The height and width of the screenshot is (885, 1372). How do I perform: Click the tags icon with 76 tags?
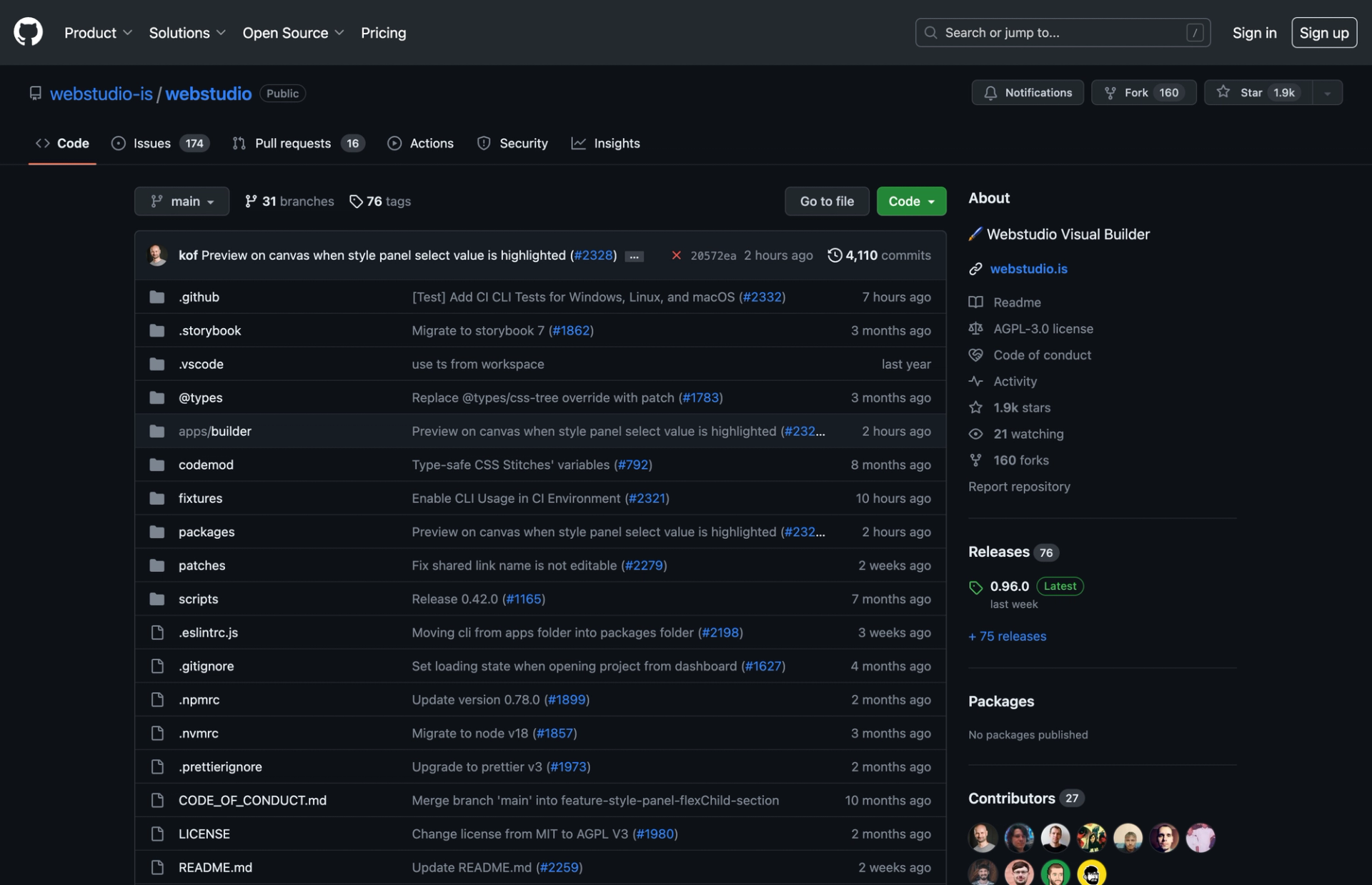(356, 202)
